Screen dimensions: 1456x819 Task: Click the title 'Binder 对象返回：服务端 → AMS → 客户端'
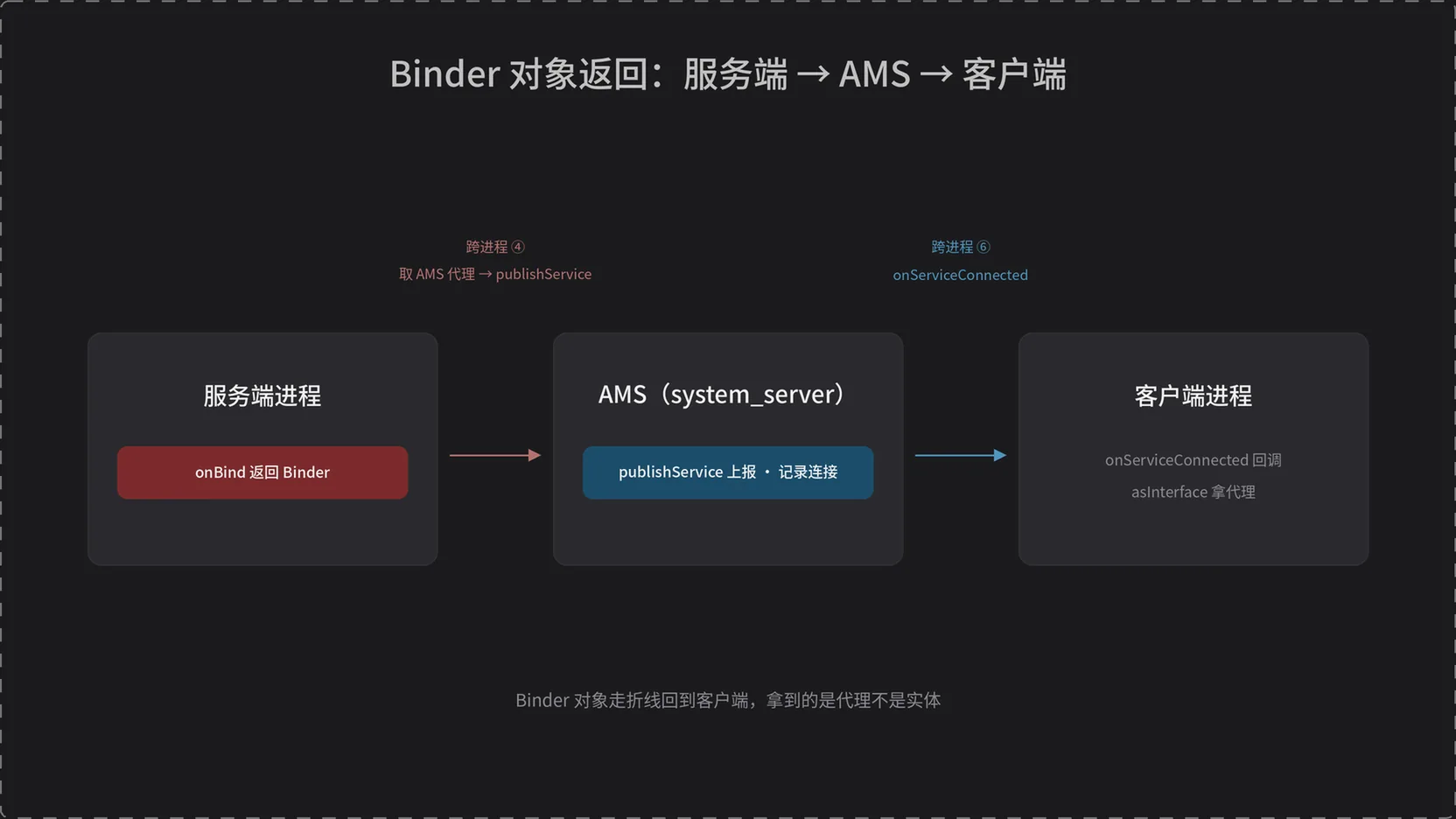728,74
